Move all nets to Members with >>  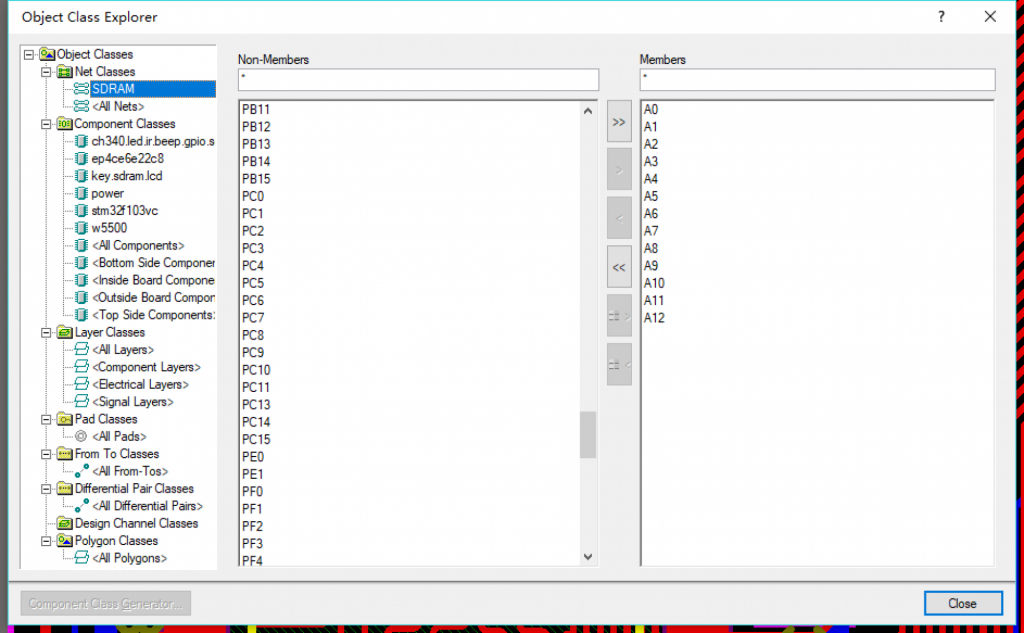point(619,122)
